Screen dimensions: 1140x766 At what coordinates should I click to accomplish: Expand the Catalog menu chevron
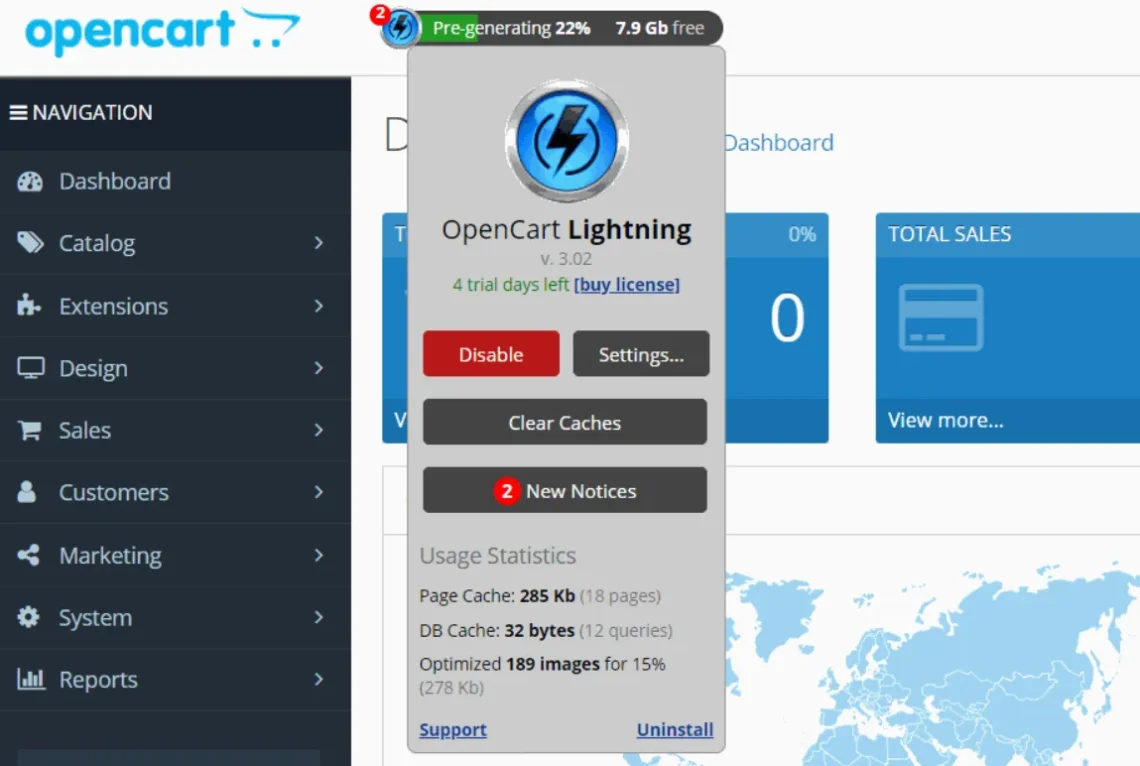tap(320, 243)
